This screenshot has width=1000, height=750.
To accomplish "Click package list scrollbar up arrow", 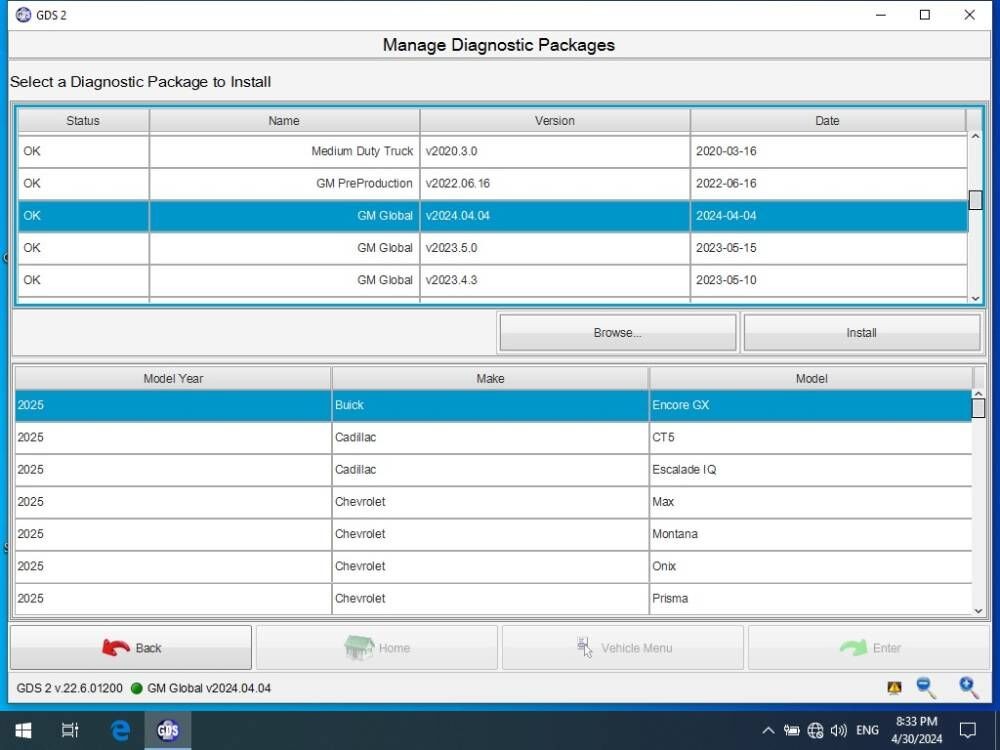I will [x=975, y=136].
